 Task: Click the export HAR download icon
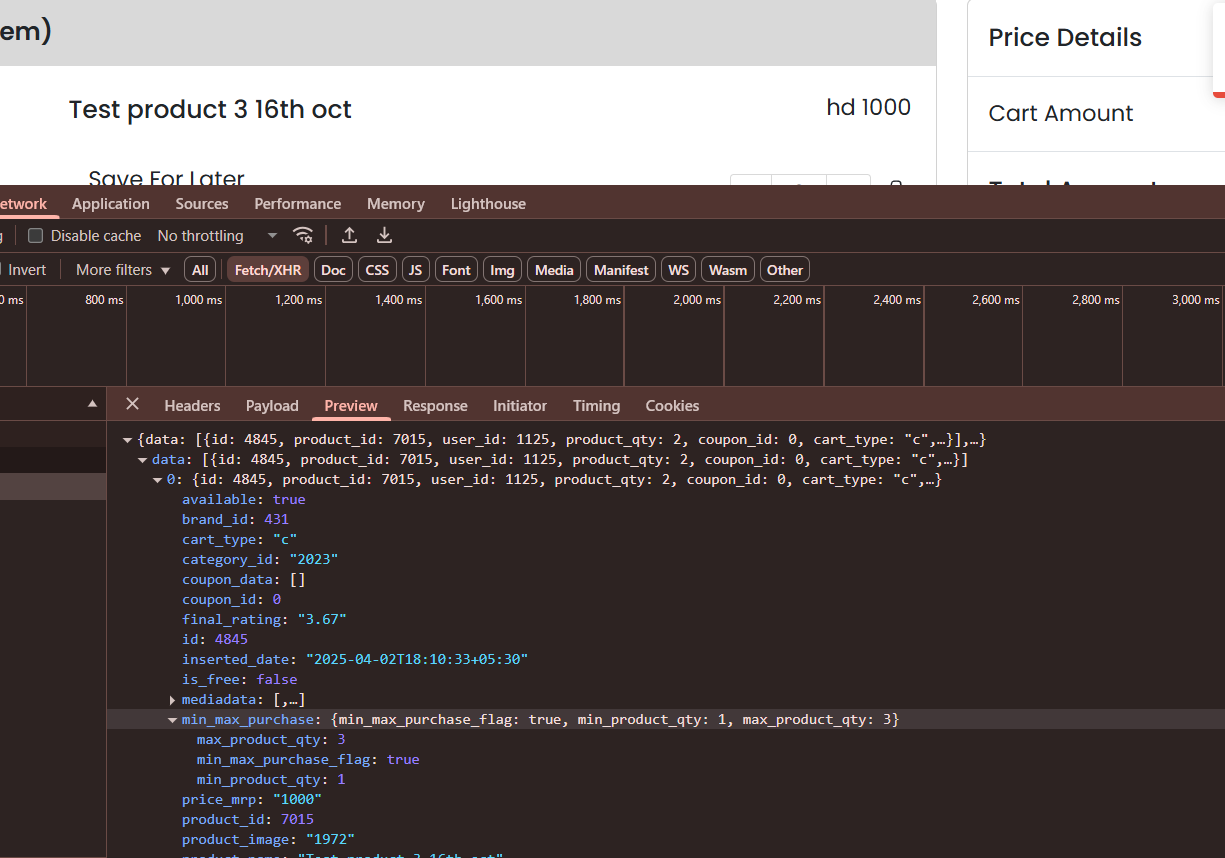(384, 235)
